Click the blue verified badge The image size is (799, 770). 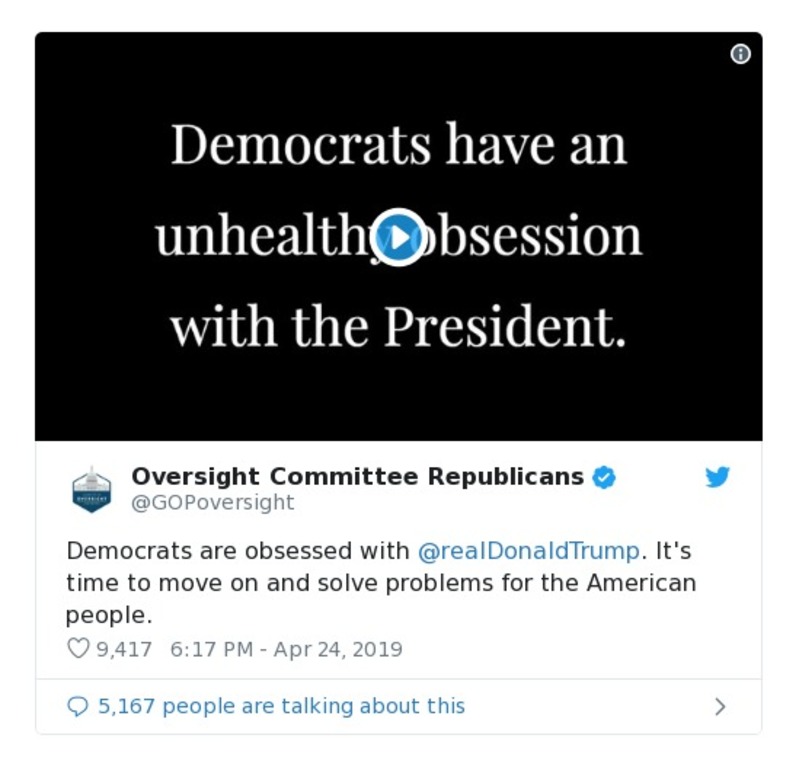point(604,477)
